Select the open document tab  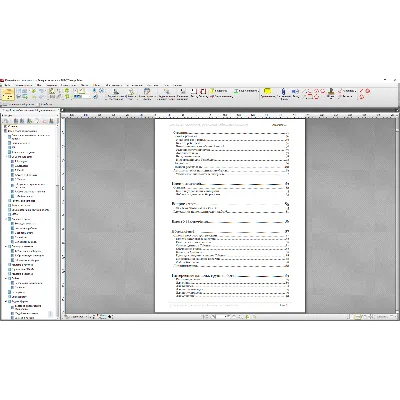[x=29, y=110]
